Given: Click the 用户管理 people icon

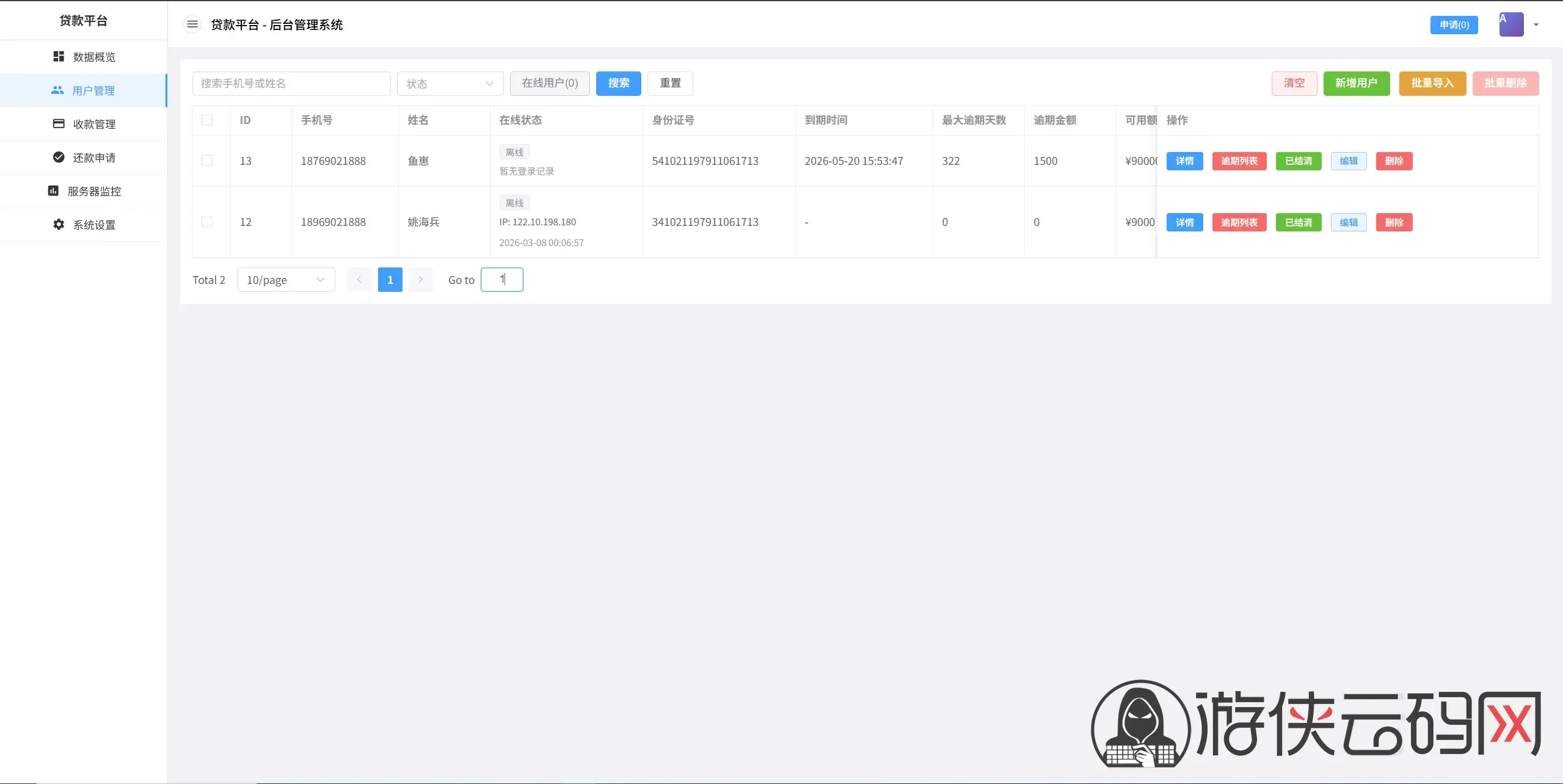Looking at the screenshot, I should 57,90.
